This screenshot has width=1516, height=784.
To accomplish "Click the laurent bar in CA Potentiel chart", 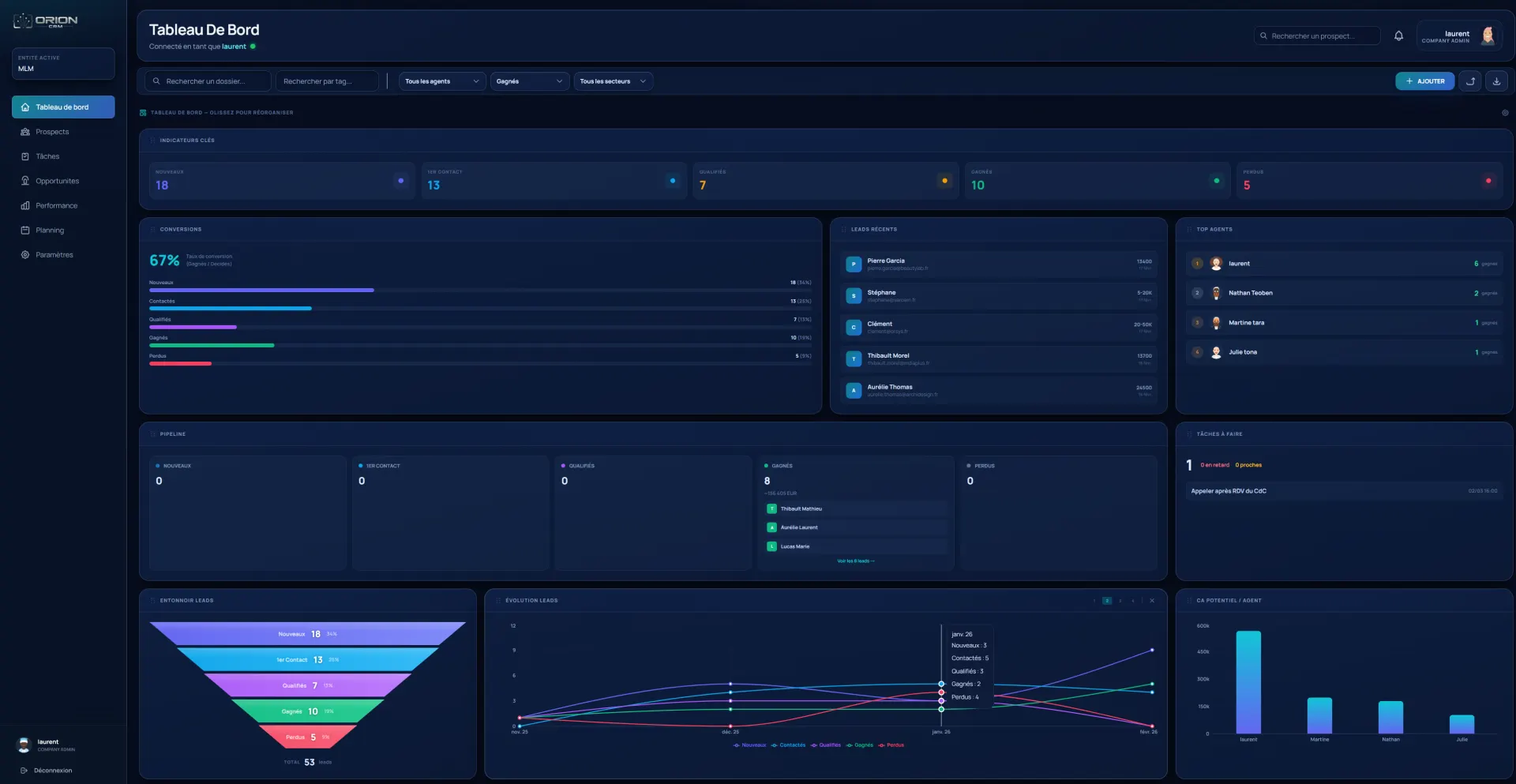I will [1248, 682].
